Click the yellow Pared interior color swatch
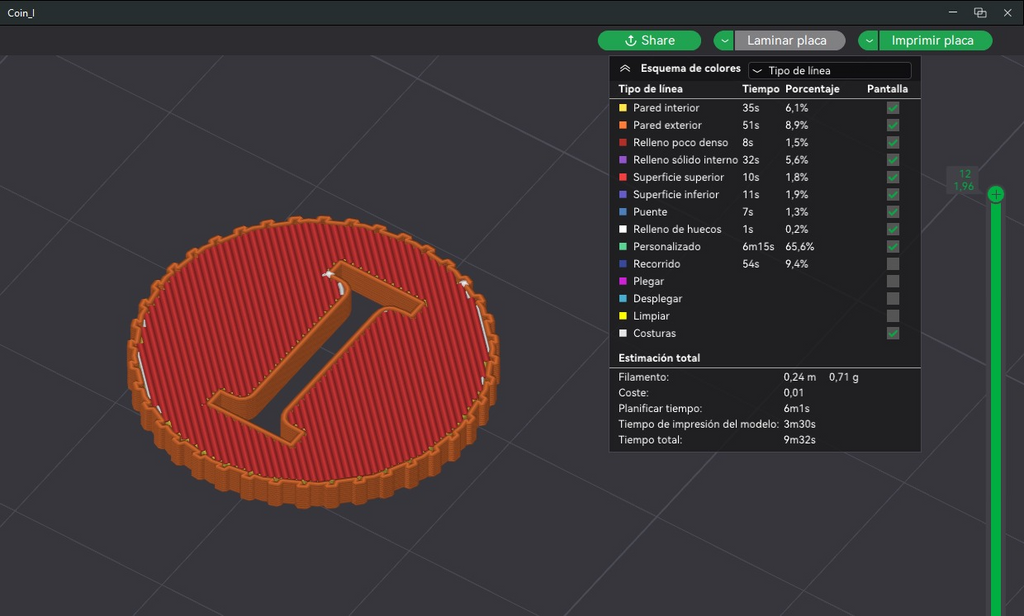 tap(623, 108)
